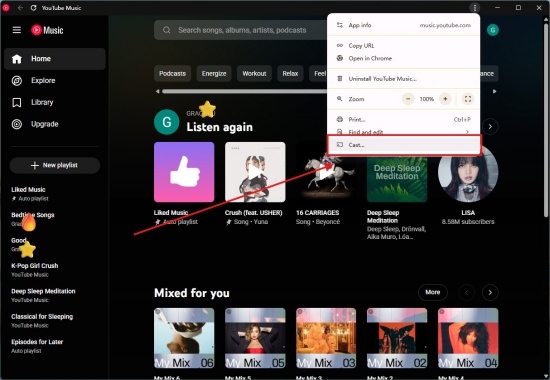Select Uninstall YouTube Music
The width and height of the screenshot is (550, 380).
pos(403,79)
